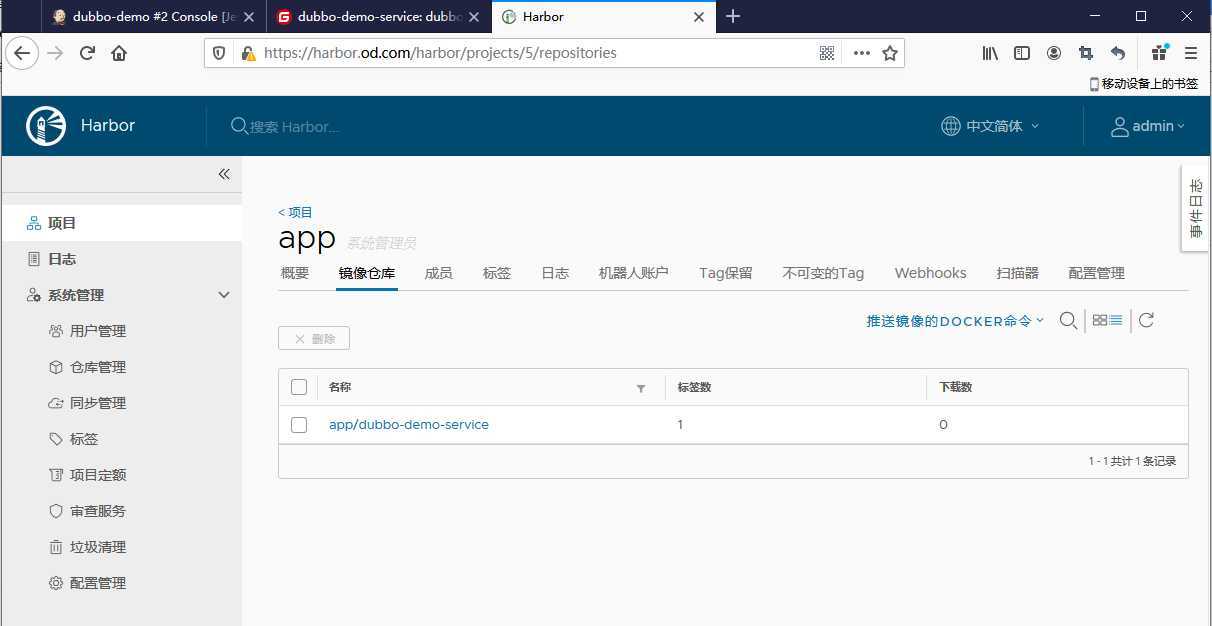Open Firefox library icon
This screenshot has height=626, width=1212.
point(990,53)
